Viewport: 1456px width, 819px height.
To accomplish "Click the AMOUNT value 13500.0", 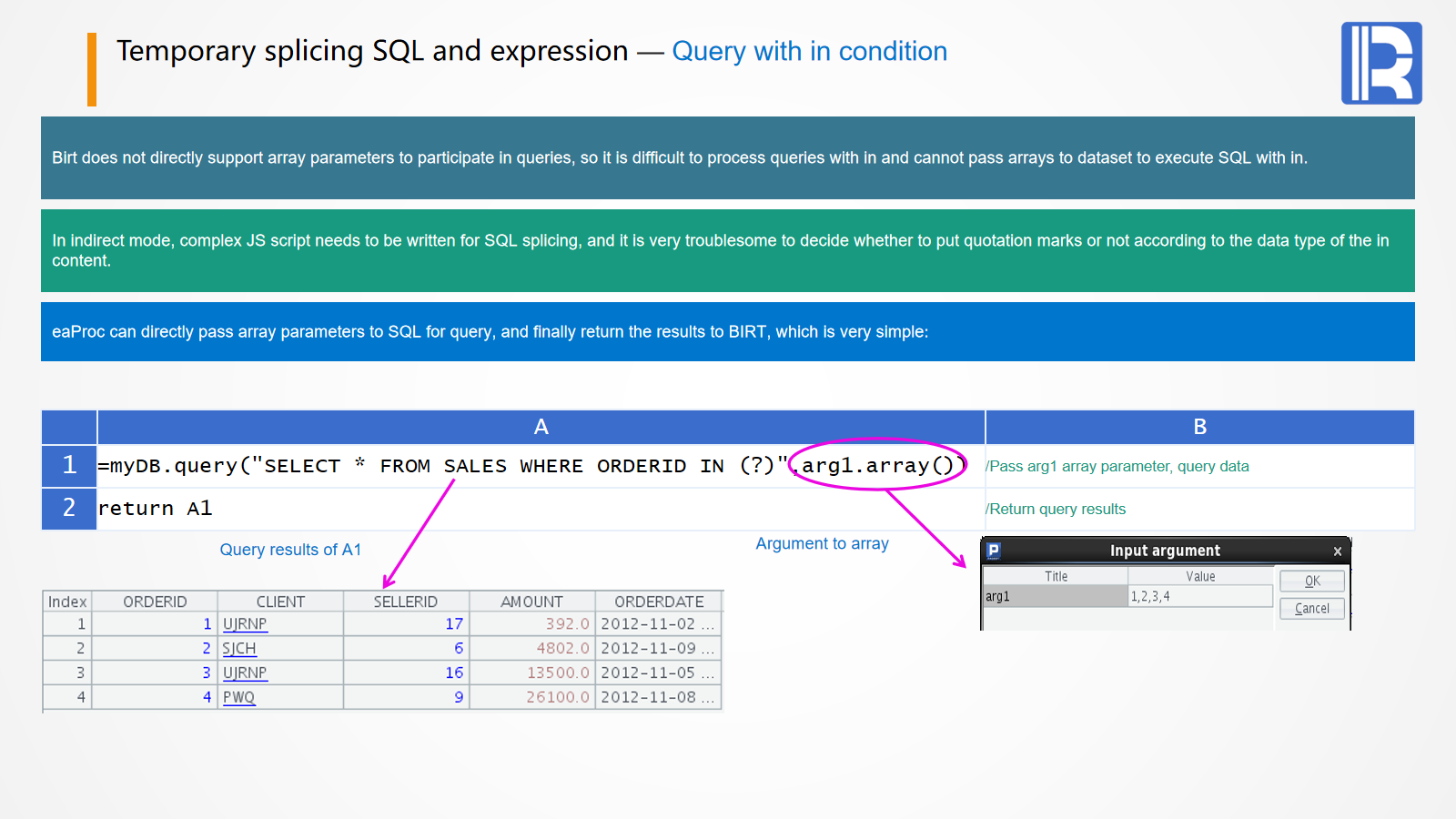I will 558,672.
